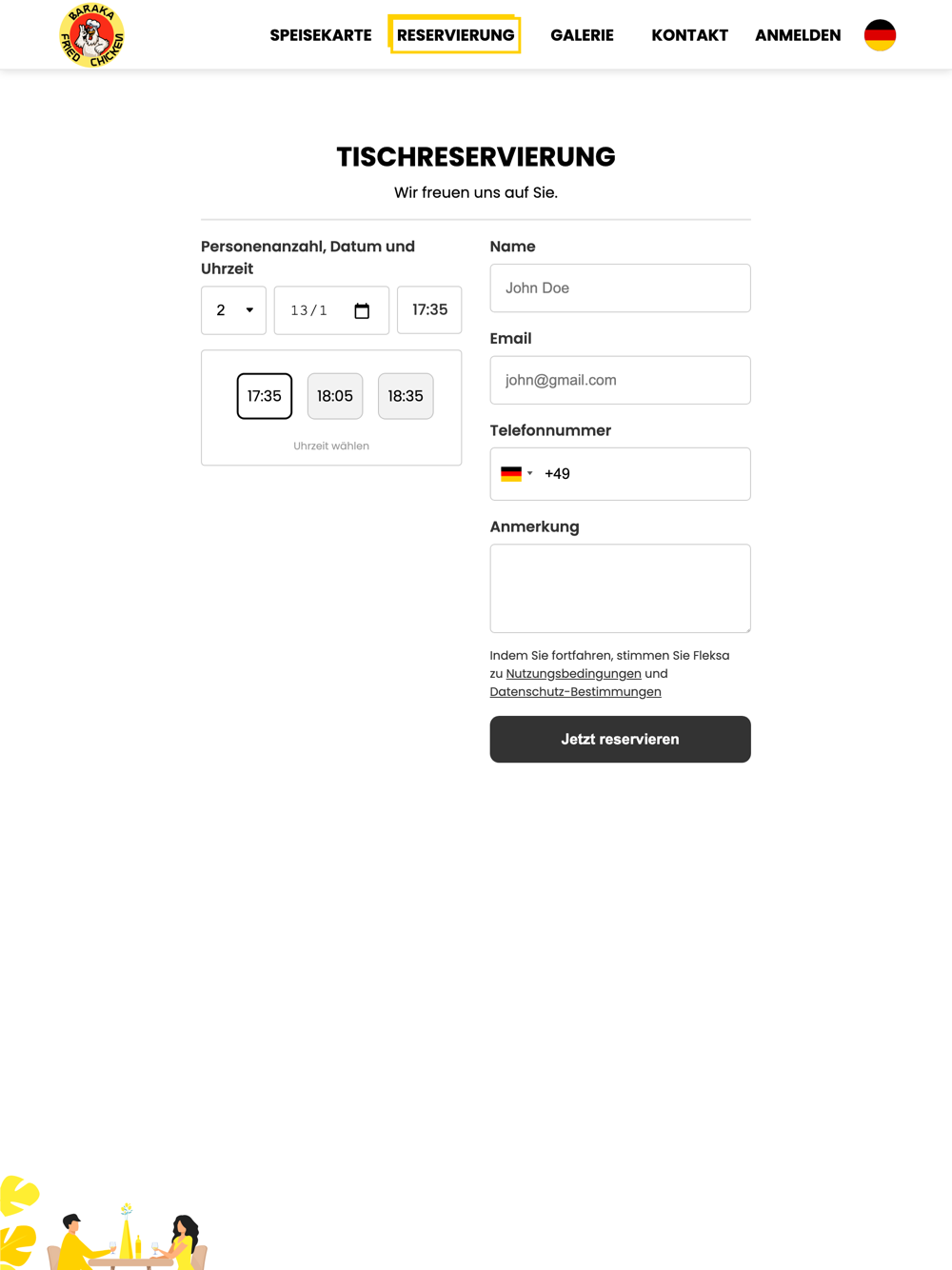Select the 18:05 time slot
The width and height of the screenshot is (952, 1270).
coord(335,396)
